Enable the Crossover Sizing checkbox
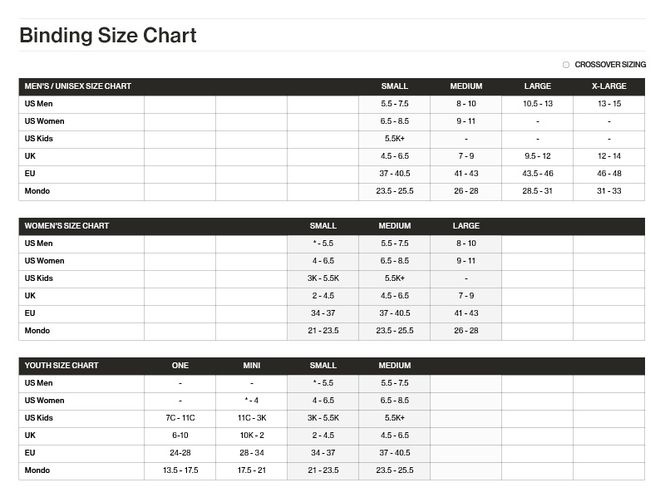 566,65
